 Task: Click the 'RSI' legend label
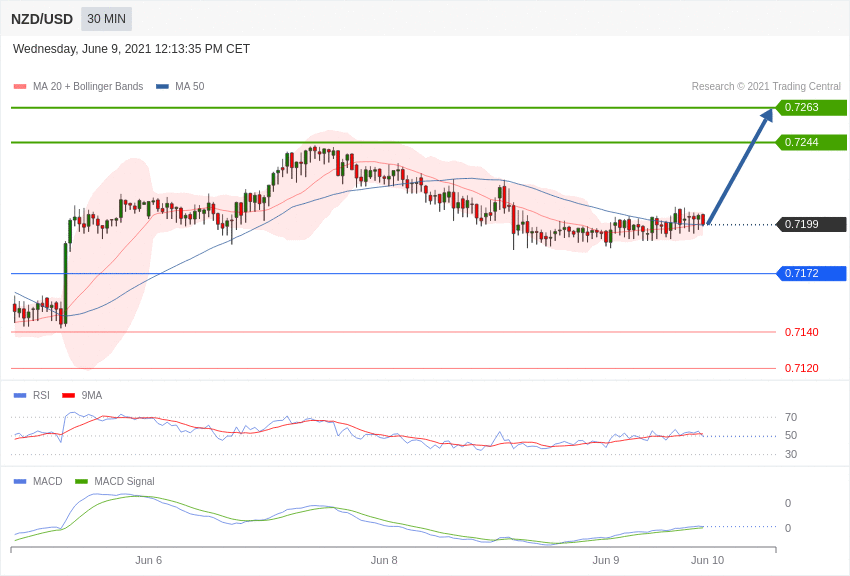[41, 396]
